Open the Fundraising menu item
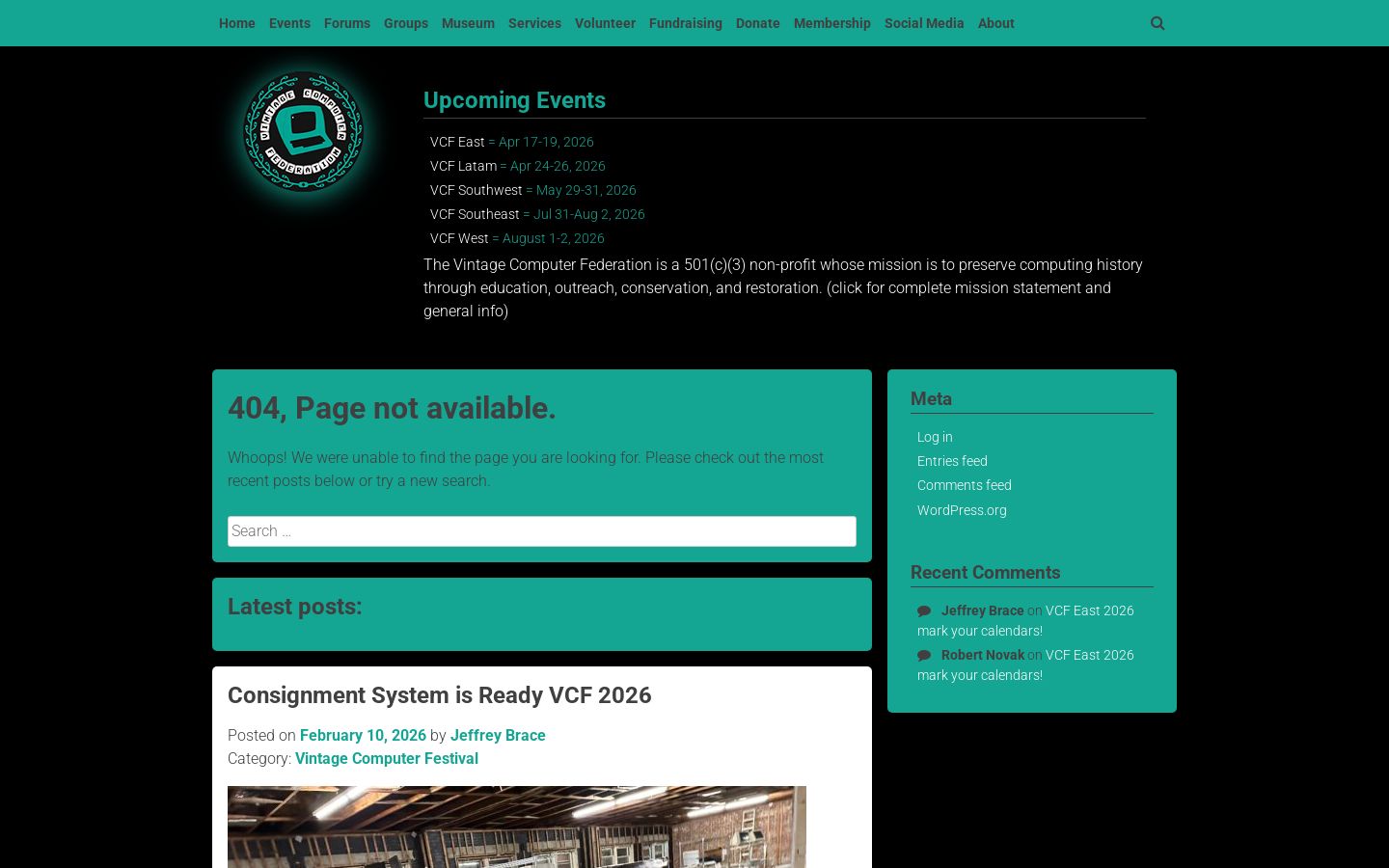1389x868 pixels. [686, 23]
